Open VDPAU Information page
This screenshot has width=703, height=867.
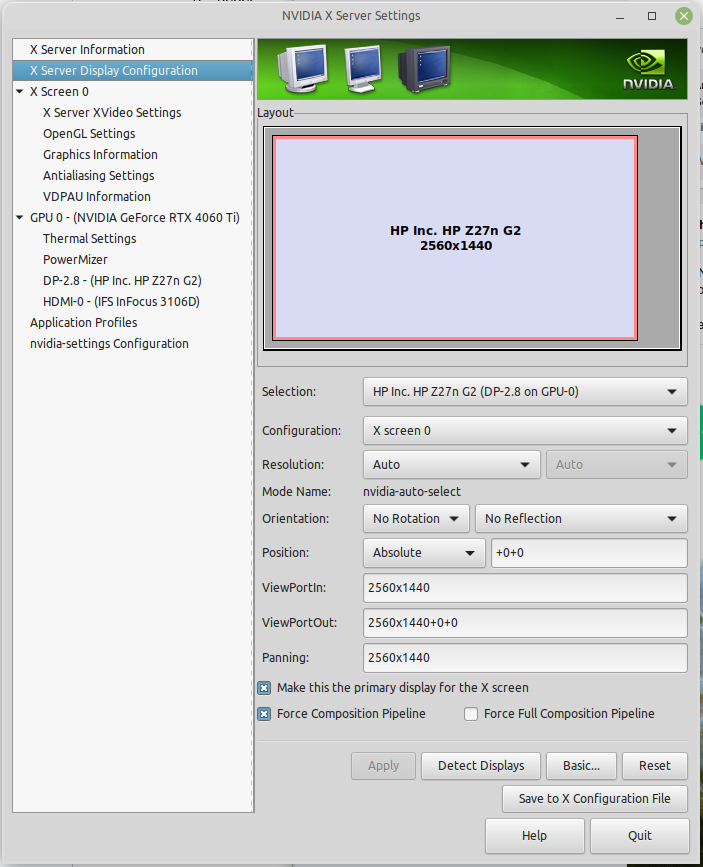pos(97,197)
